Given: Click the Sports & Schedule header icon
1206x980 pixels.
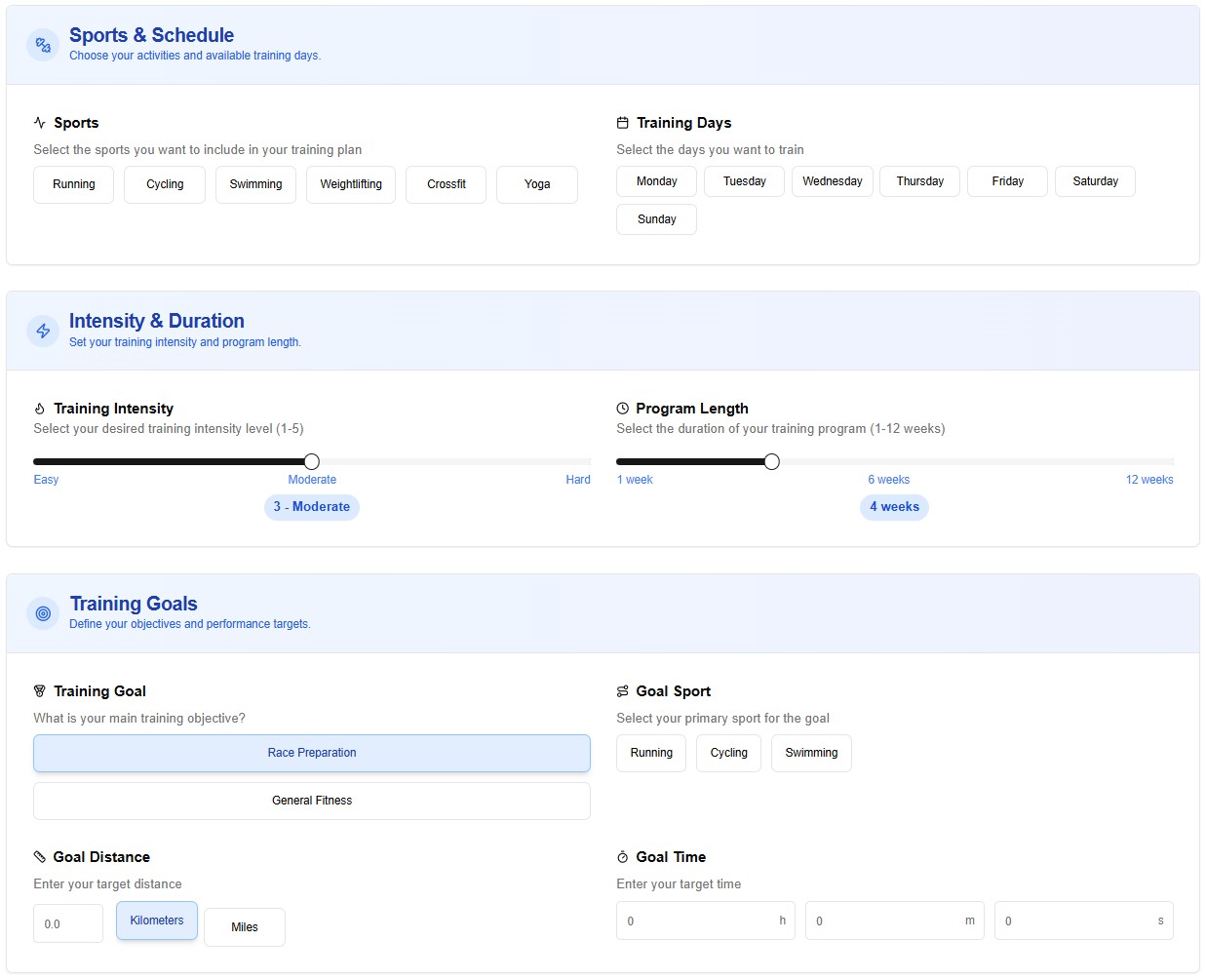Looking at the screenshot, I should (x=43, y=45).
